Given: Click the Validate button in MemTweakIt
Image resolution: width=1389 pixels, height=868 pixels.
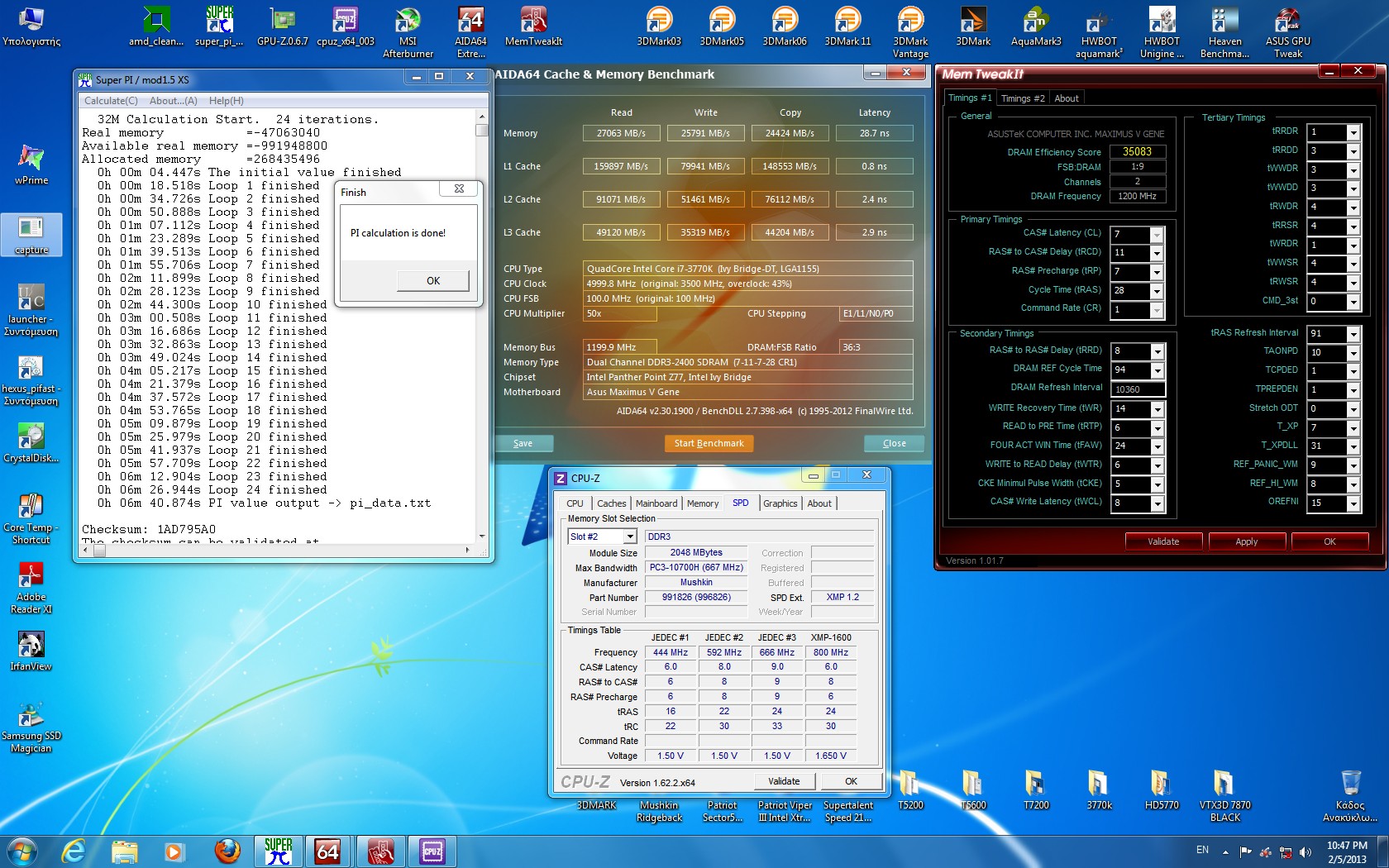Looking at the screenshot, I should click(x=1163, y=541).
